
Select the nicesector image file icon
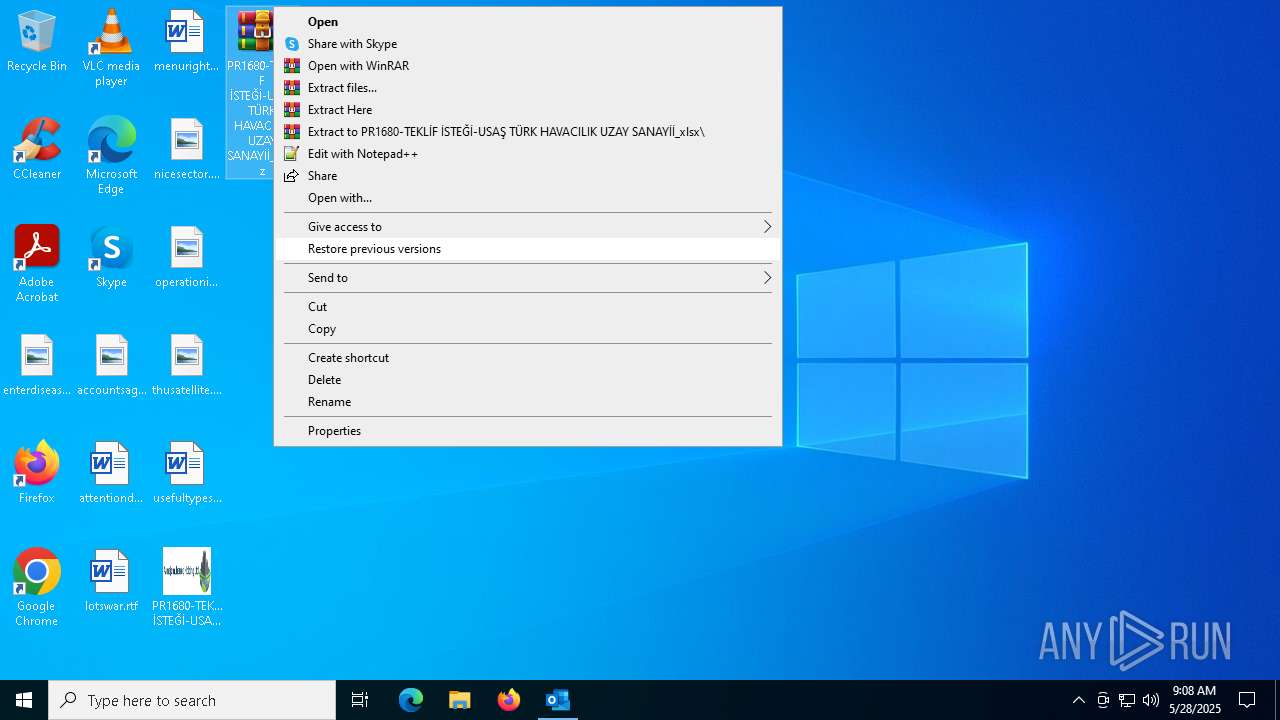coord(186,150)
